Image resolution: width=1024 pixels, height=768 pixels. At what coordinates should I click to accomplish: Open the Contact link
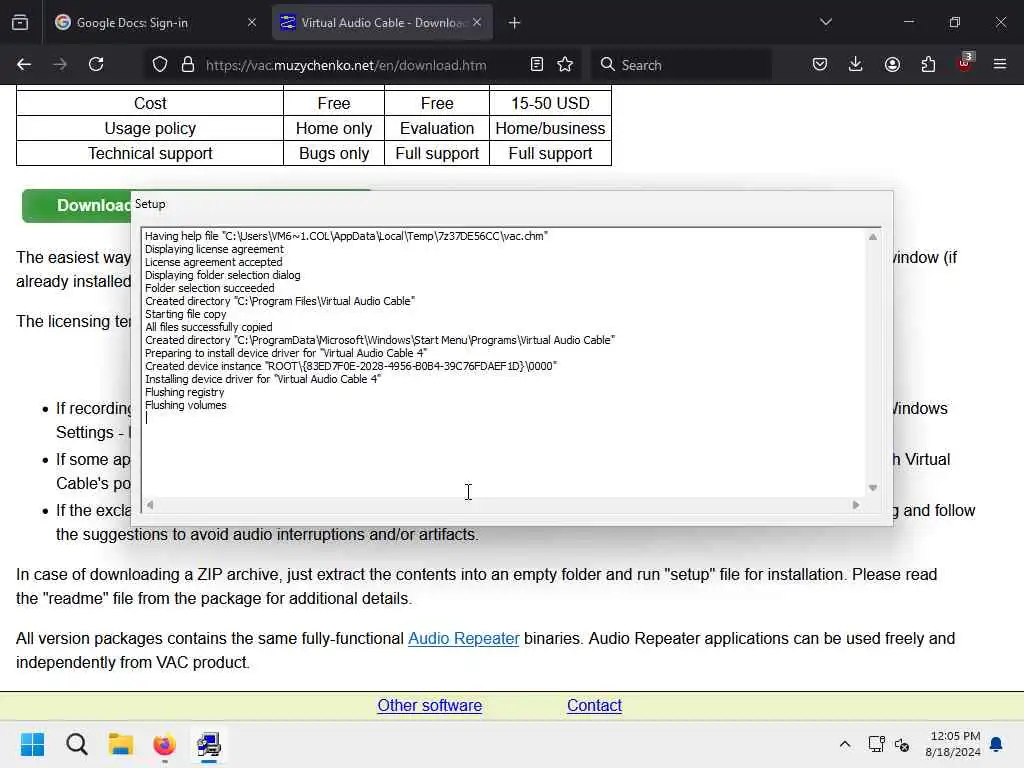pyautogui.click(x=594, y=705)
